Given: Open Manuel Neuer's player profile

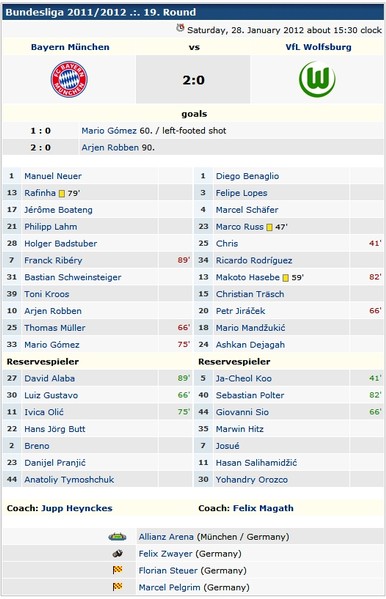Looking at the screenshot, I should click(x=53, y=176).
